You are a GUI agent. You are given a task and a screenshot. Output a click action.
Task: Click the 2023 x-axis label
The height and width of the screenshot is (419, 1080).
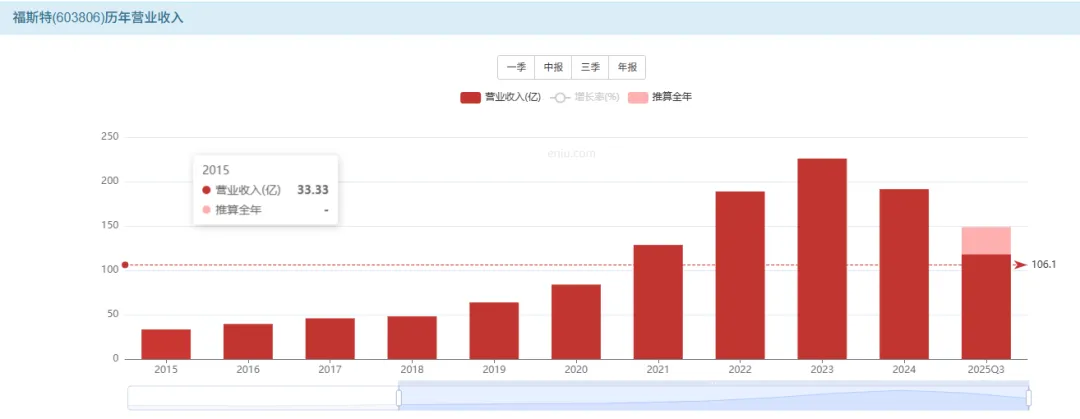(x=822, y=370)
